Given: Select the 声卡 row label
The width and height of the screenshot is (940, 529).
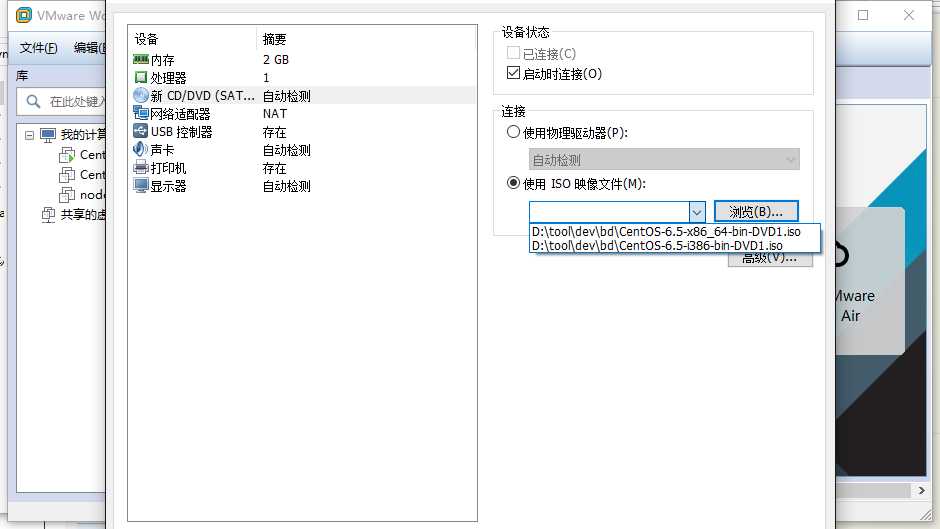Looking at the screenshot, I should pyautogui.click(x=162, y=149).
